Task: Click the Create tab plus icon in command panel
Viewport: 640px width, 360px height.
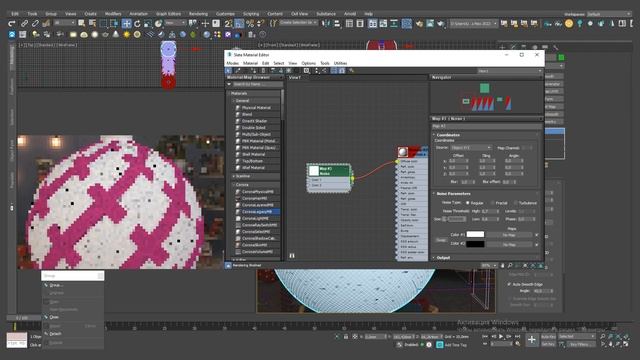Action: coord(502,48)
